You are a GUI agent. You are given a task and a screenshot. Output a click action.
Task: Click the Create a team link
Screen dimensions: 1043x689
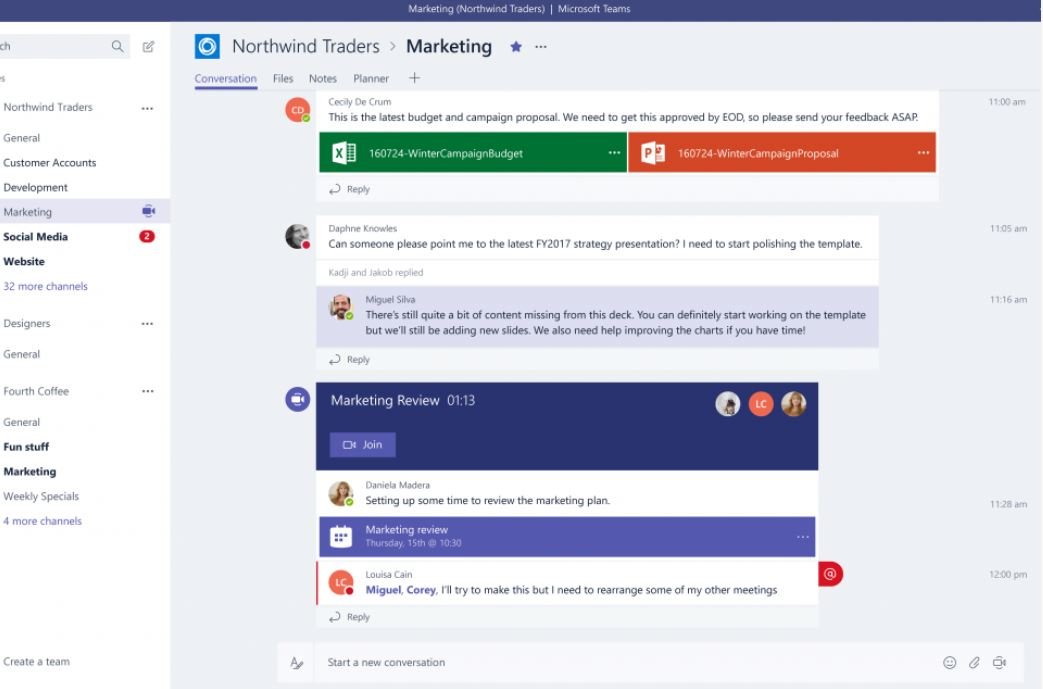(36, 662)
